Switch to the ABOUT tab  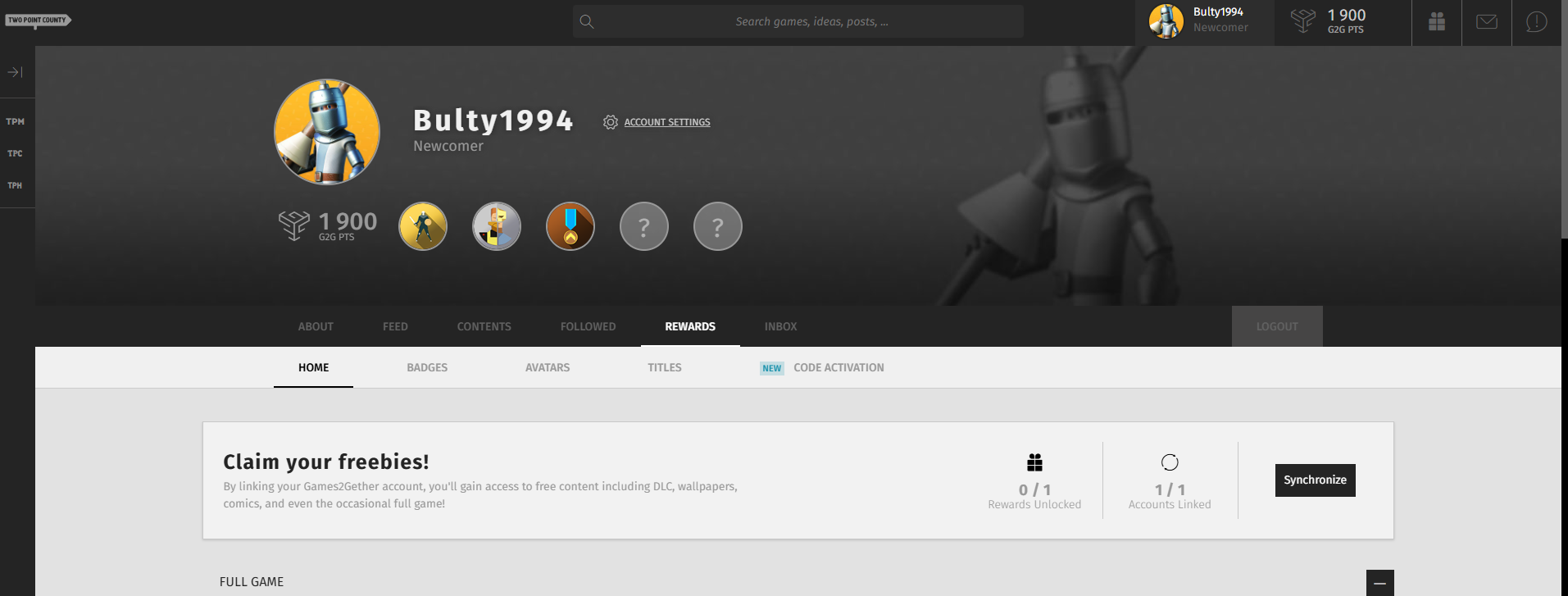316,326
